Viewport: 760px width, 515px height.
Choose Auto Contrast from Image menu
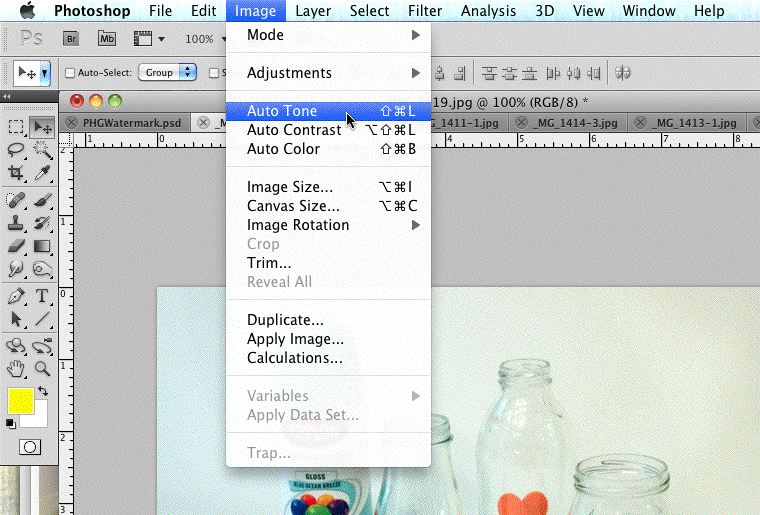[329, 130]
